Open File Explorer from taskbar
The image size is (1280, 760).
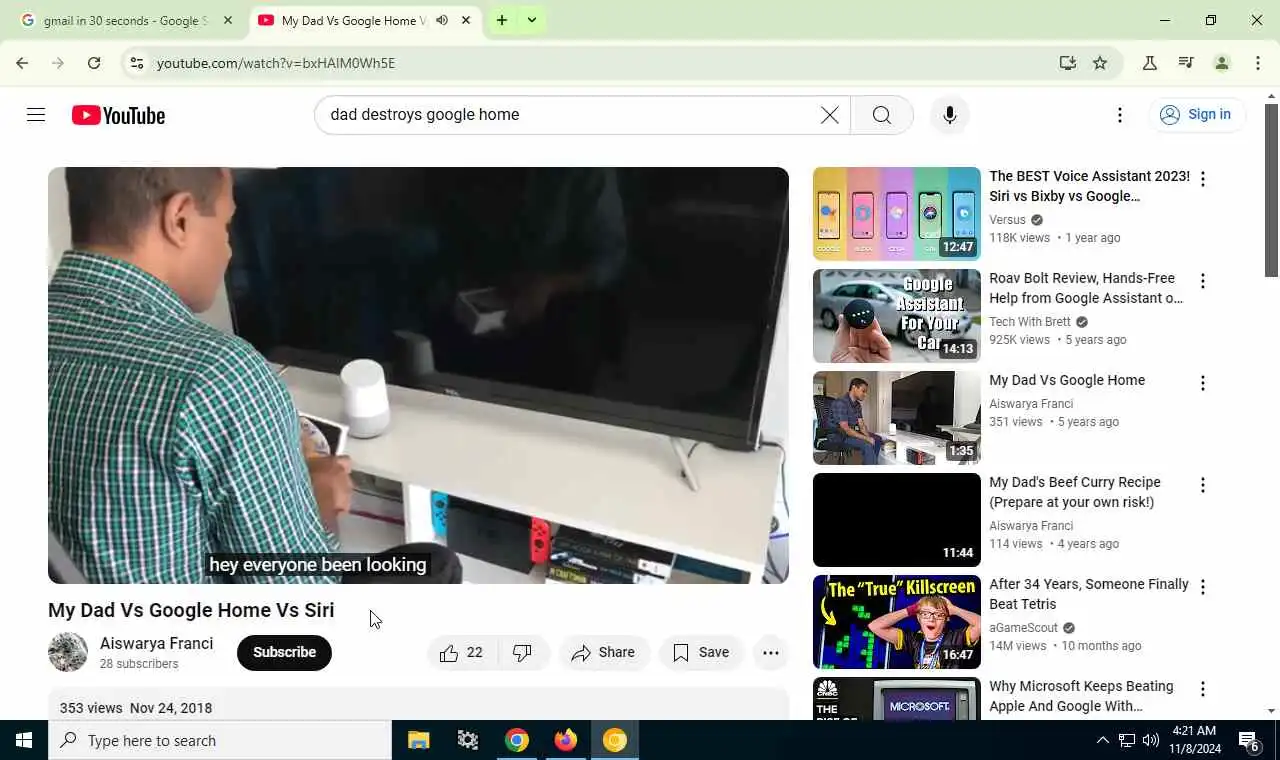coord(419,740)
